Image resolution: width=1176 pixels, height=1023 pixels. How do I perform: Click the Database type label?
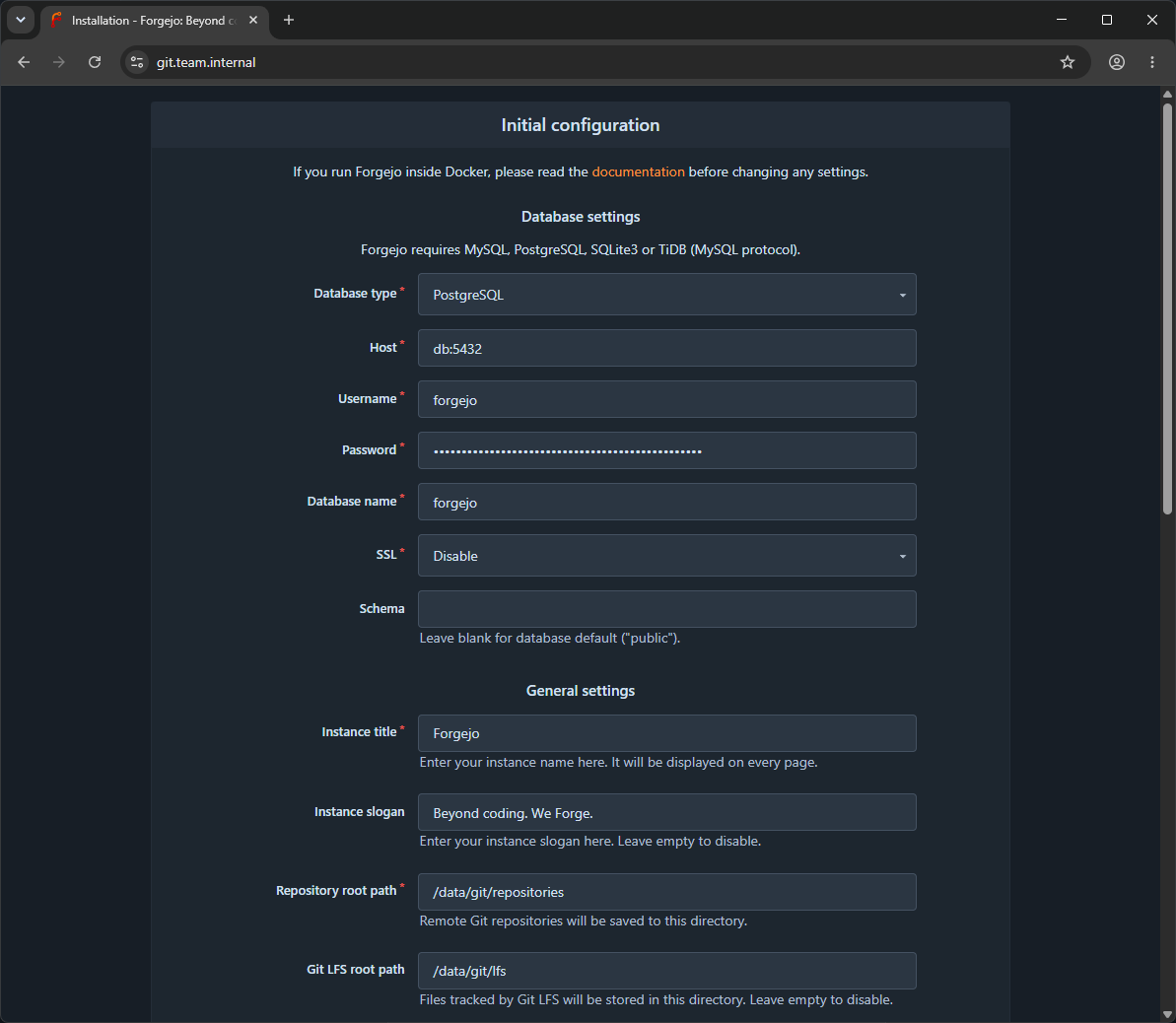click(355, 294)
